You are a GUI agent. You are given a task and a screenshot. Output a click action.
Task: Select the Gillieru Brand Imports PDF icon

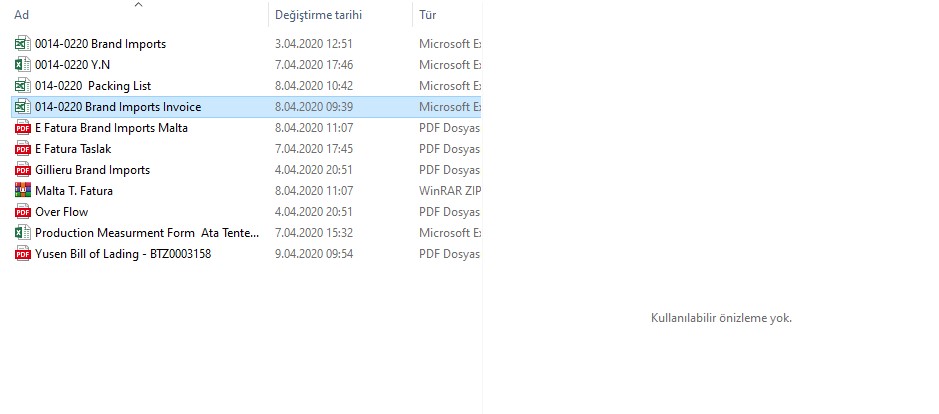[23, 170]
